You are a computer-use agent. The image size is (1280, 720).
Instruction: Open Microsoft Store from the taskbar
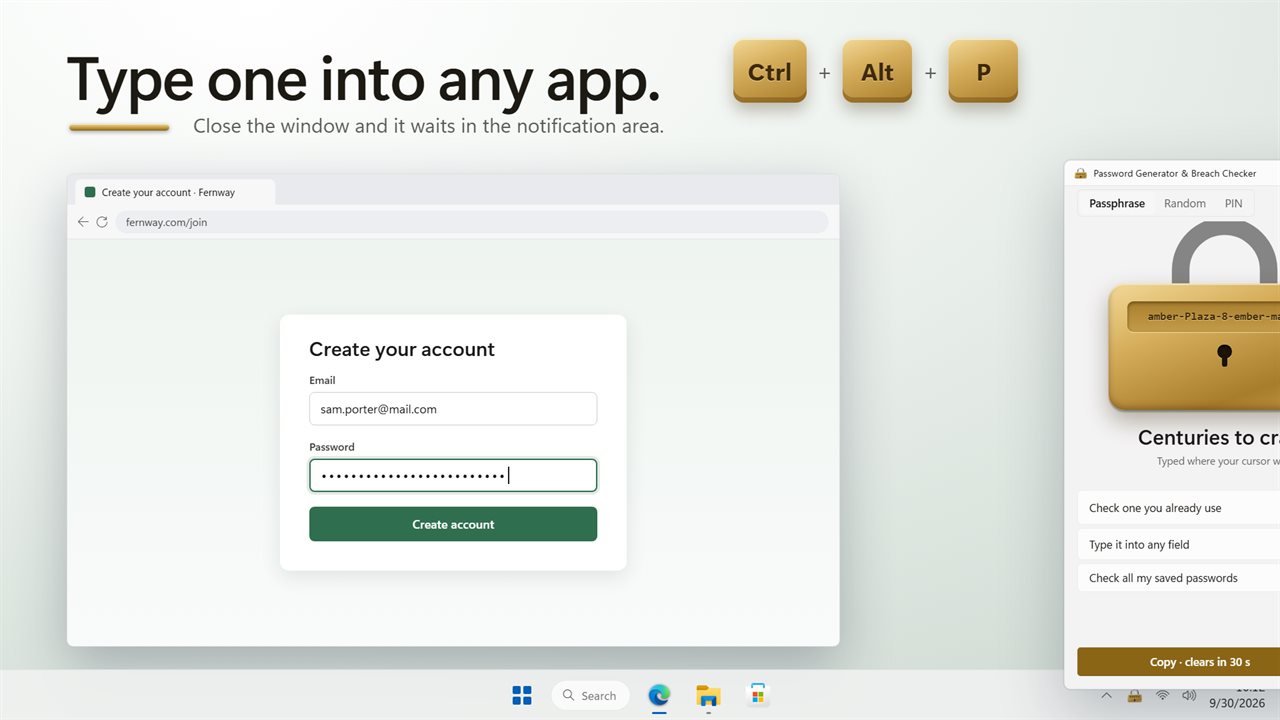click(758, 695)
